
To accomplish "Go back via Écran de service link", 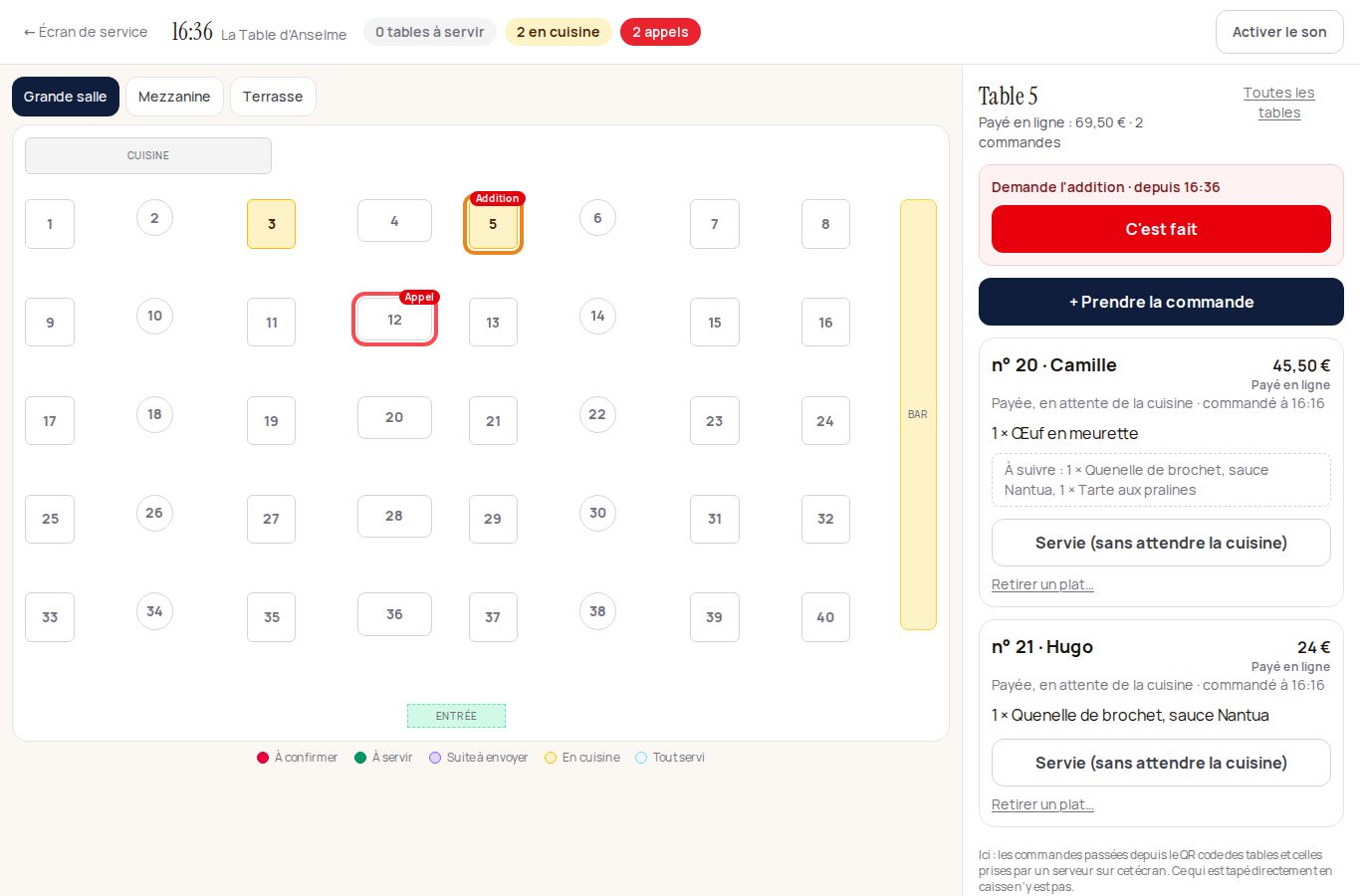I will [86, 32].
